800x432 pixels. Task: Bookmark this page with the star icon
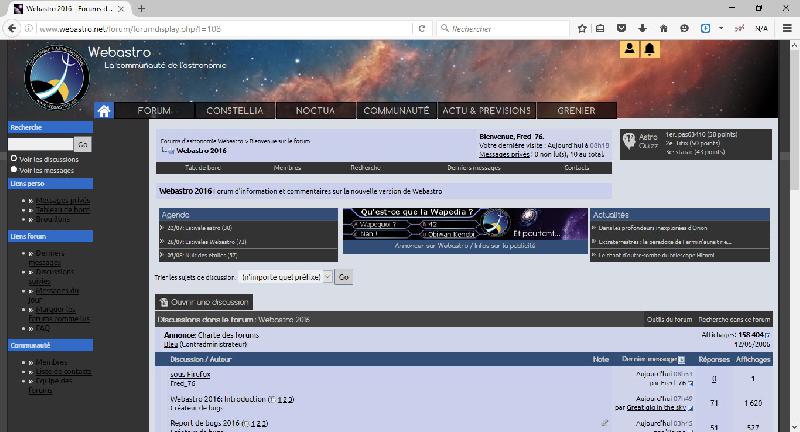point(582,29)
